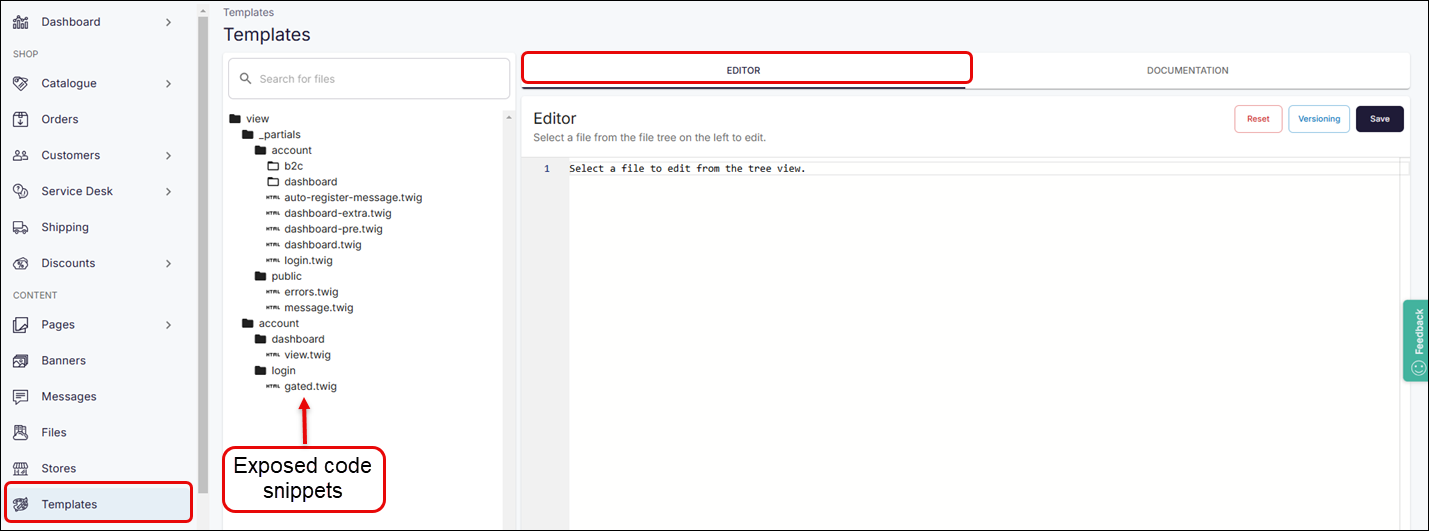
Task: Click HTML icon beside gated.twig
Action: [x=273, y=387]
